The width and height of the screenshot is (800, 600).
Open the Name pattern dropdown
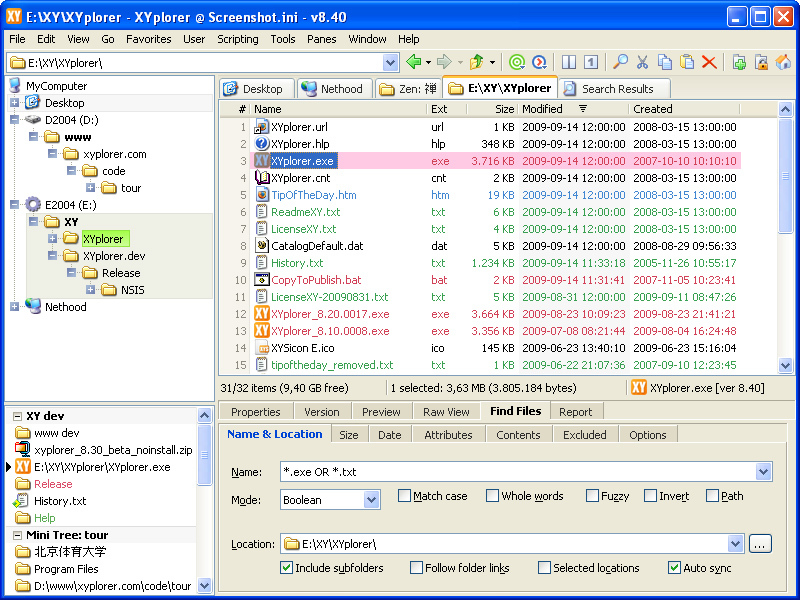tap(763, 472)
